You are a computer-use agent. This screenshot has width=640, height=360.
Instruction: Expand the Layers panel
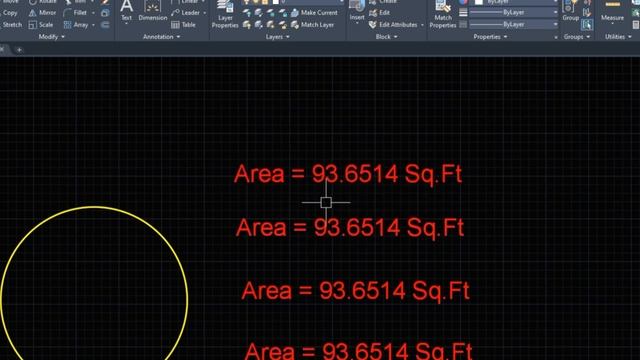278,37
